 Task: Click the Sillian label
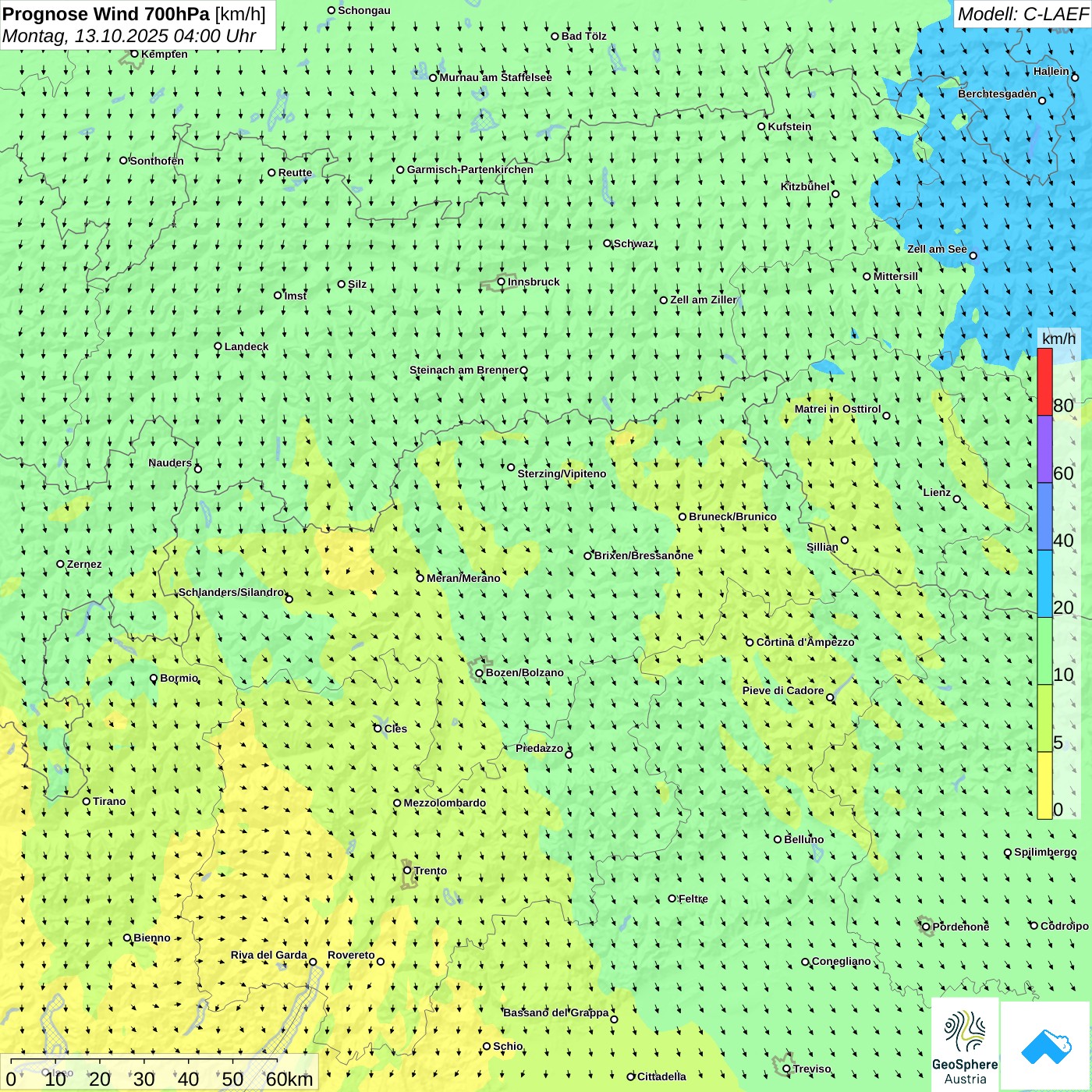[822, 547]
